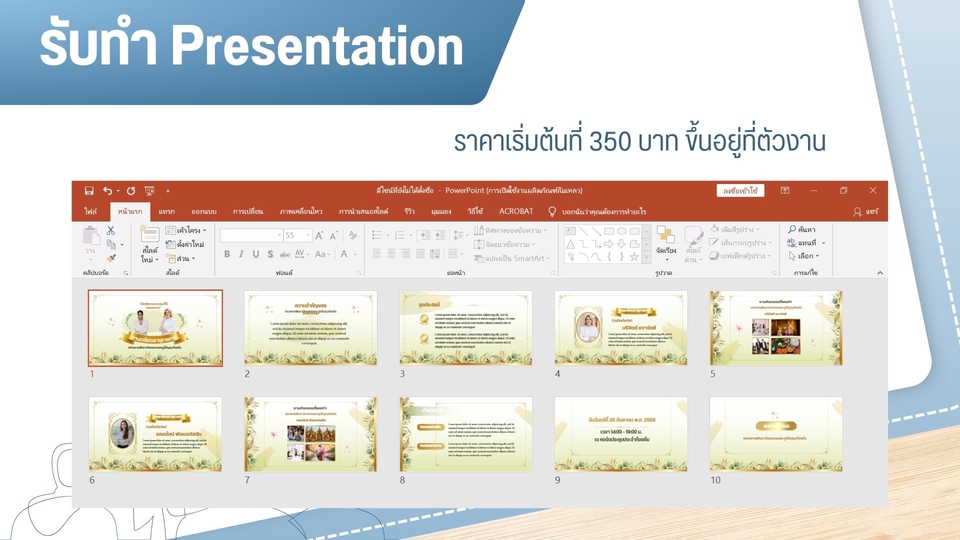The image size is (960, 540).
Task: Click the Cut scissors icon
Action: click(111, 231)
